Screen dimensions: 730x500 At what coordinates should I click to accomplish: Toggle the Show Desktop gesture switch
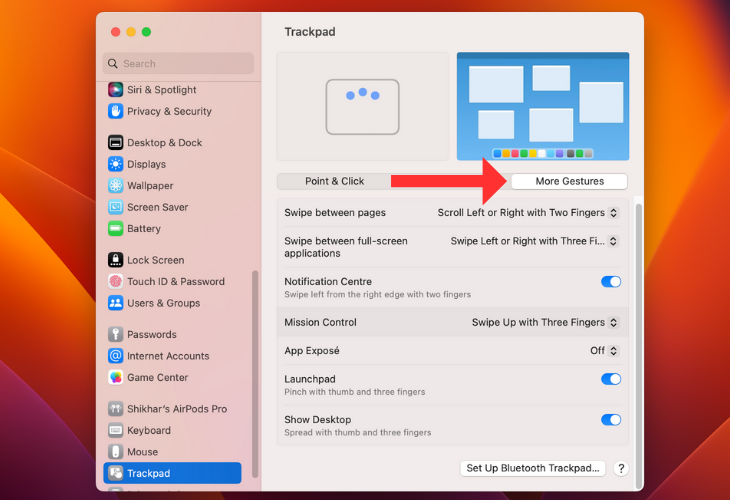pos(610,420)
